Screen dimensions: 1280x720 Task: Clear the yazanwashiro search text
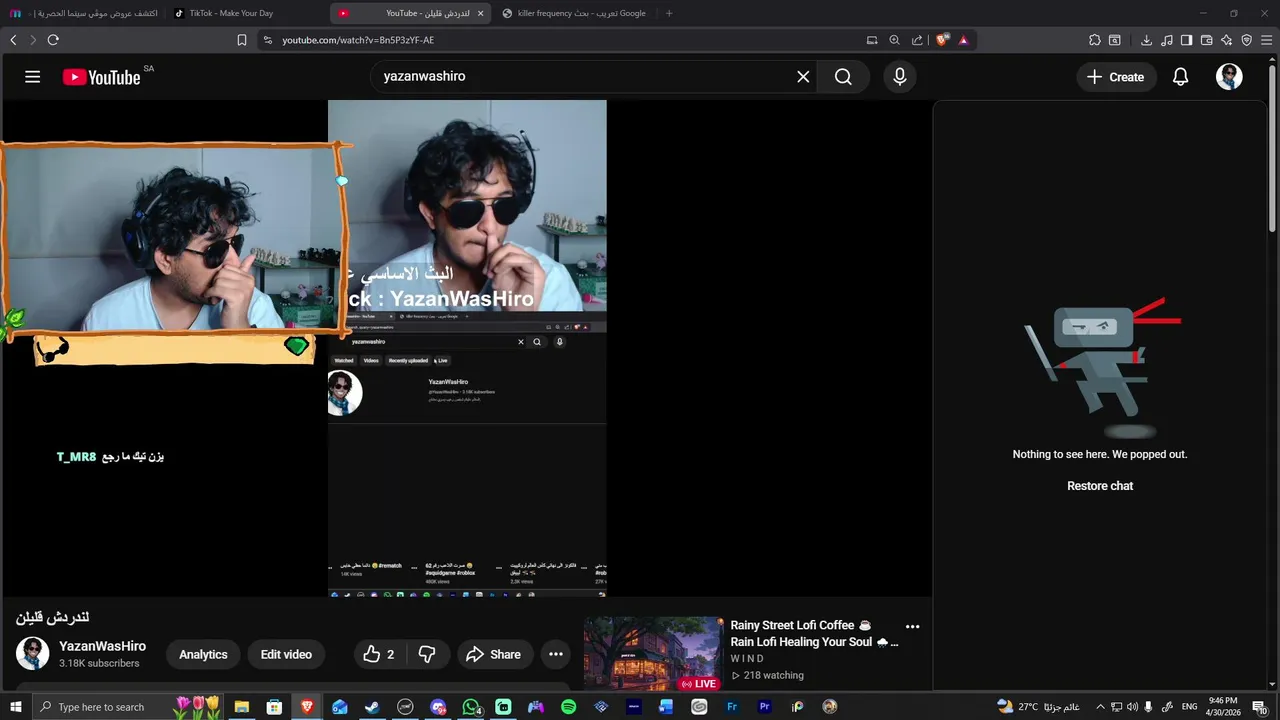(x=803, y=77)
